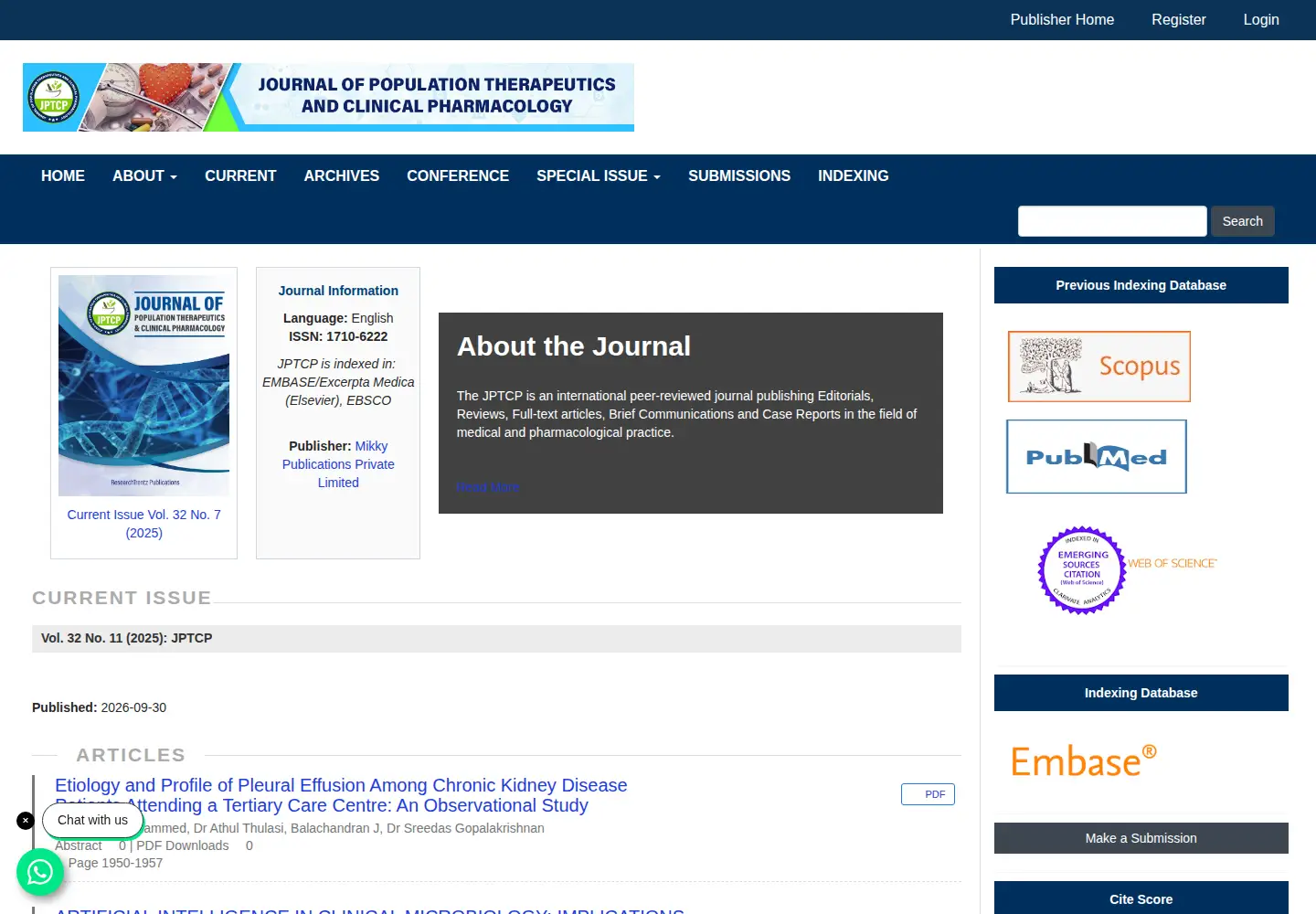Click the Page 1950-1957 text
Image resolution: width=1316 pixels, height=914 pixels.
pyautogui.click(x=116, y=863)
